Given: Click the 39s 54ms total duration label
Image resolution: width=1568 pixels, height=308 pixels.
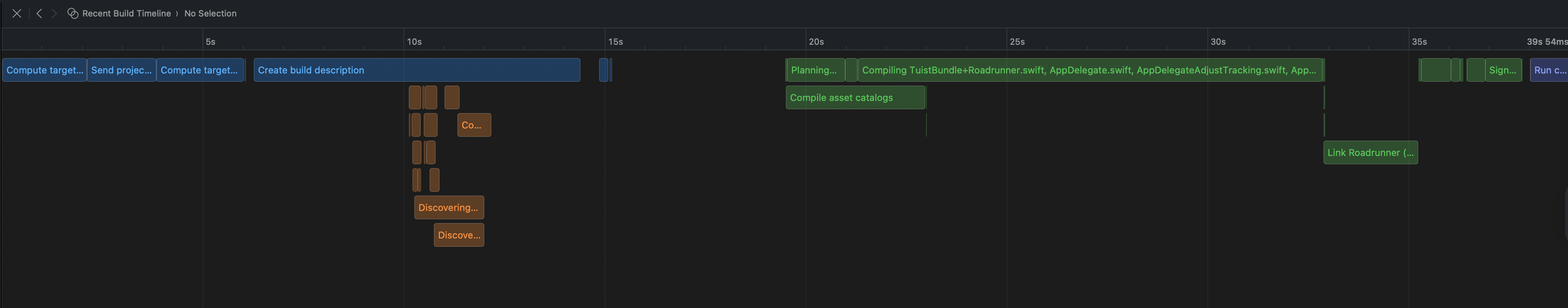Looking at the screenshot, I should (1547, 42).
